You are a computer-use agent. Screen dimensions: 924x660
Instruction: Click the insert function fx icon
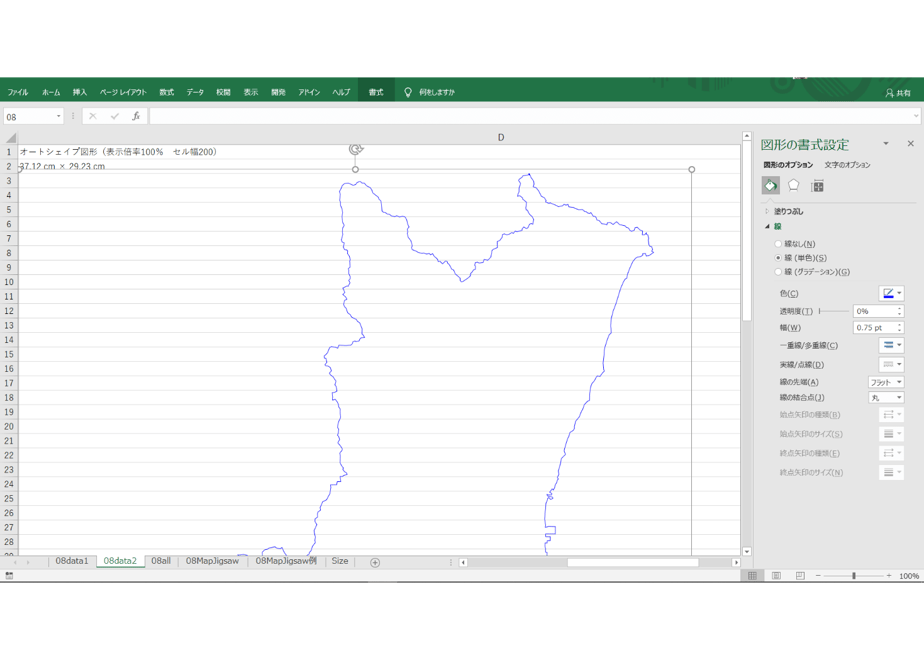point(136,116)
